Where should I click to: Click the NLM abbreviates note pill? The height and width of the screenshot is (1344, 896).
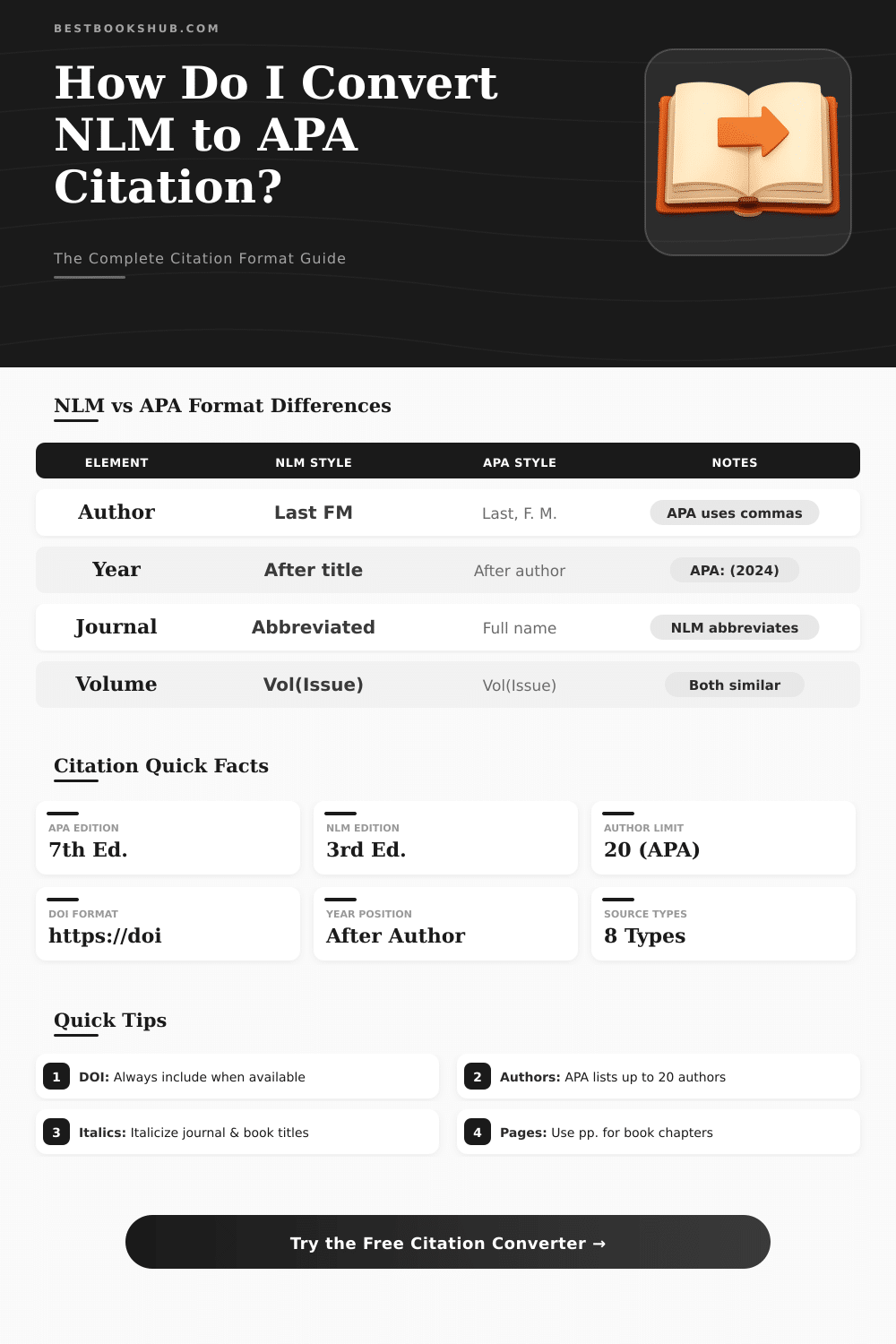click(734, 627)
